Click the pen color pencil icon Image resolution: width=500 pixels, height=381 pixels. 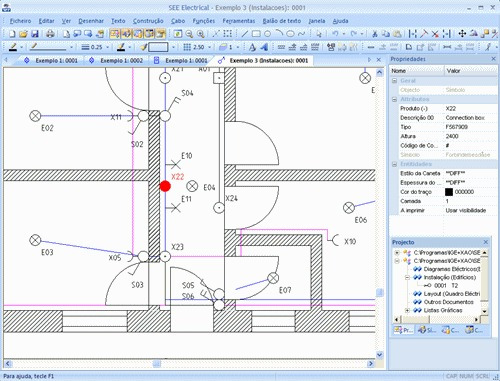pos(13,47)
